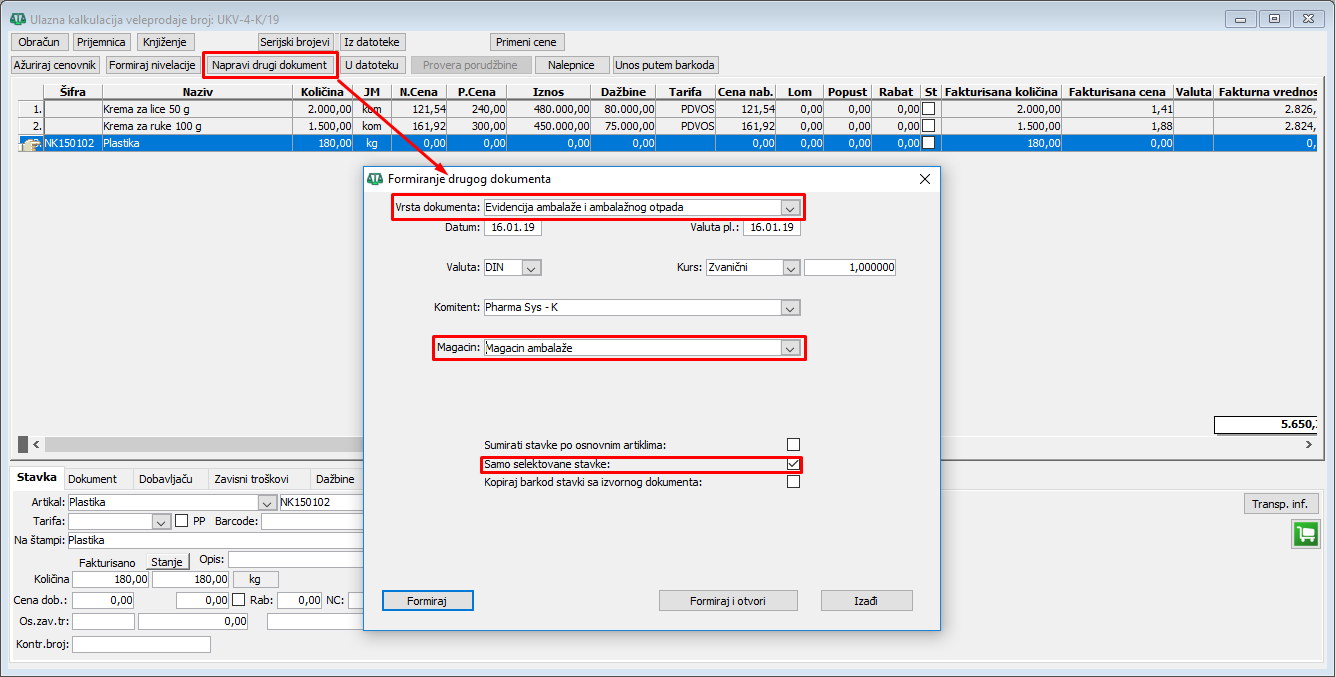Image resolution: width=1336 pixels, height=677 pixels.
Task: Expand the Magacin dropdown list
Action: 790,348
